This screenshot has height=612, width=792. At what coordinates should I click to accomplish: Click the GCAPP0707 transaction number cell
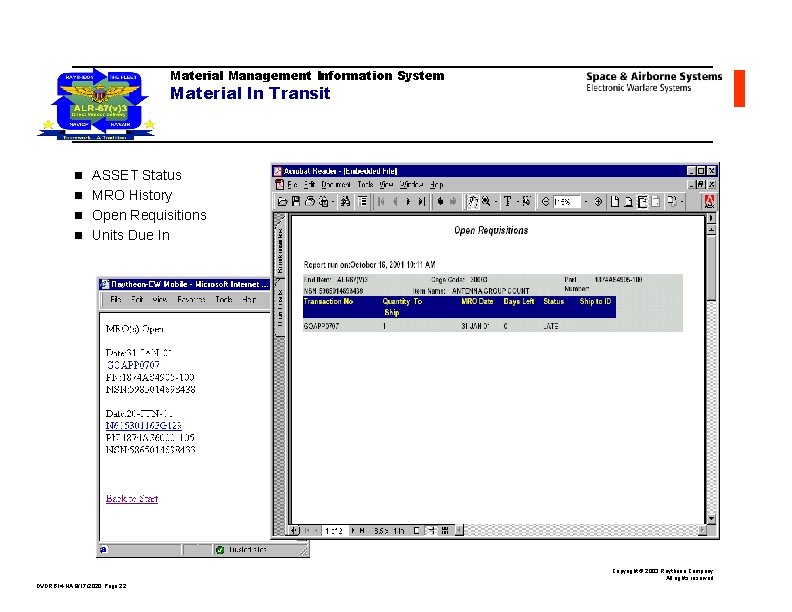(x=321, y=326)
